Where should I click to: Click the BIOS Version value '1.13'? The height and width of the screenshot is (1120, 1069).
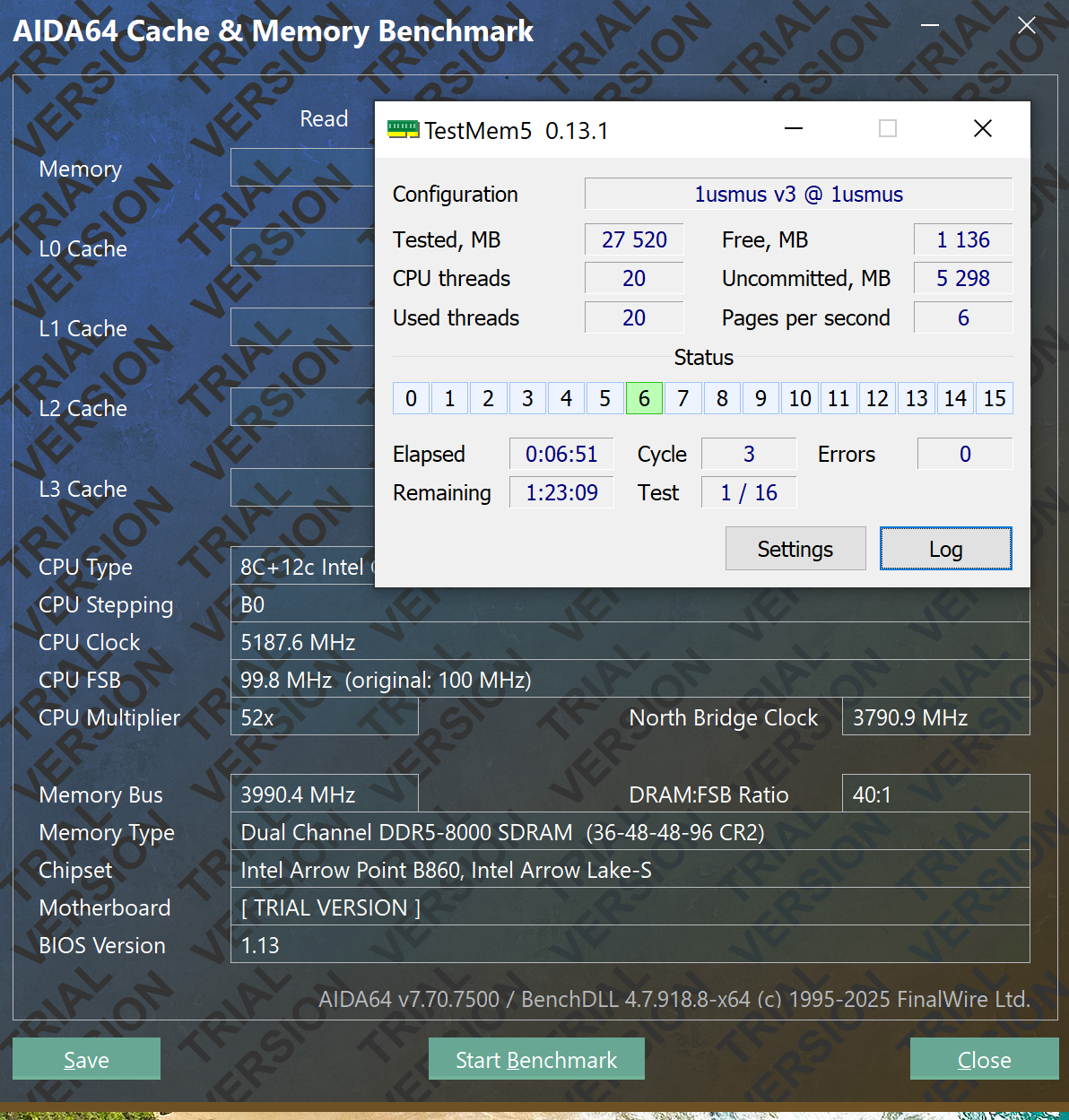630,945
